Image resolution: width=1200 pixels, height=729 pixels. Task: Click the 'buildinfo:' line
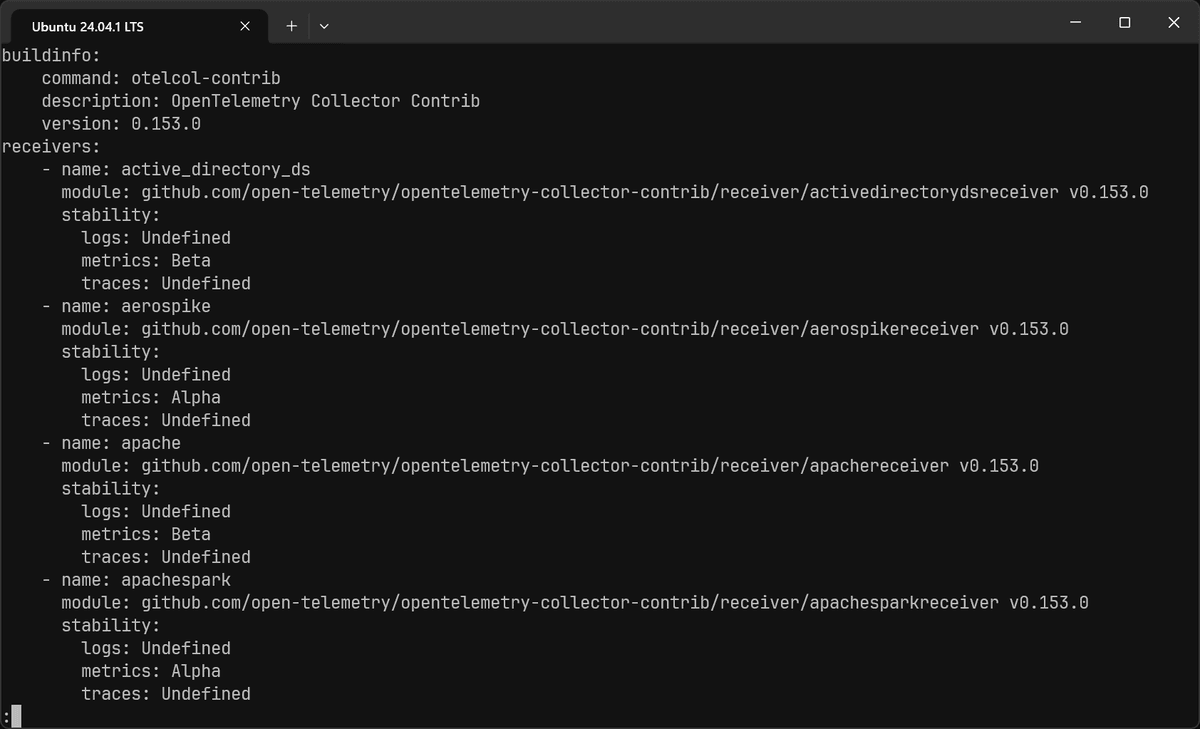click(51, 55)
